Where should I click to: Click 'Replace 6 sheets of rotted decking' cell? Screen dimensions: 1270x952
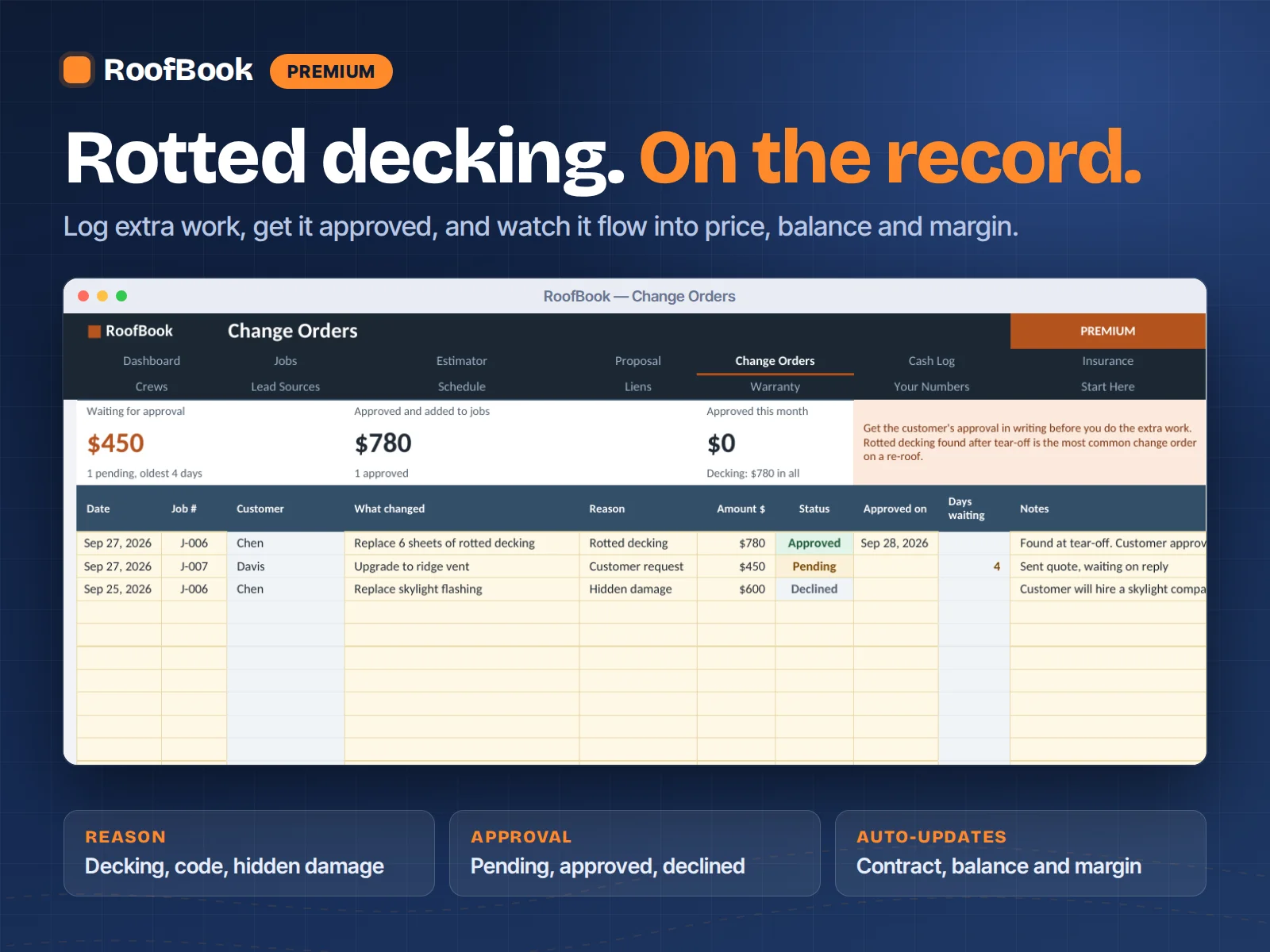point(461,543)
